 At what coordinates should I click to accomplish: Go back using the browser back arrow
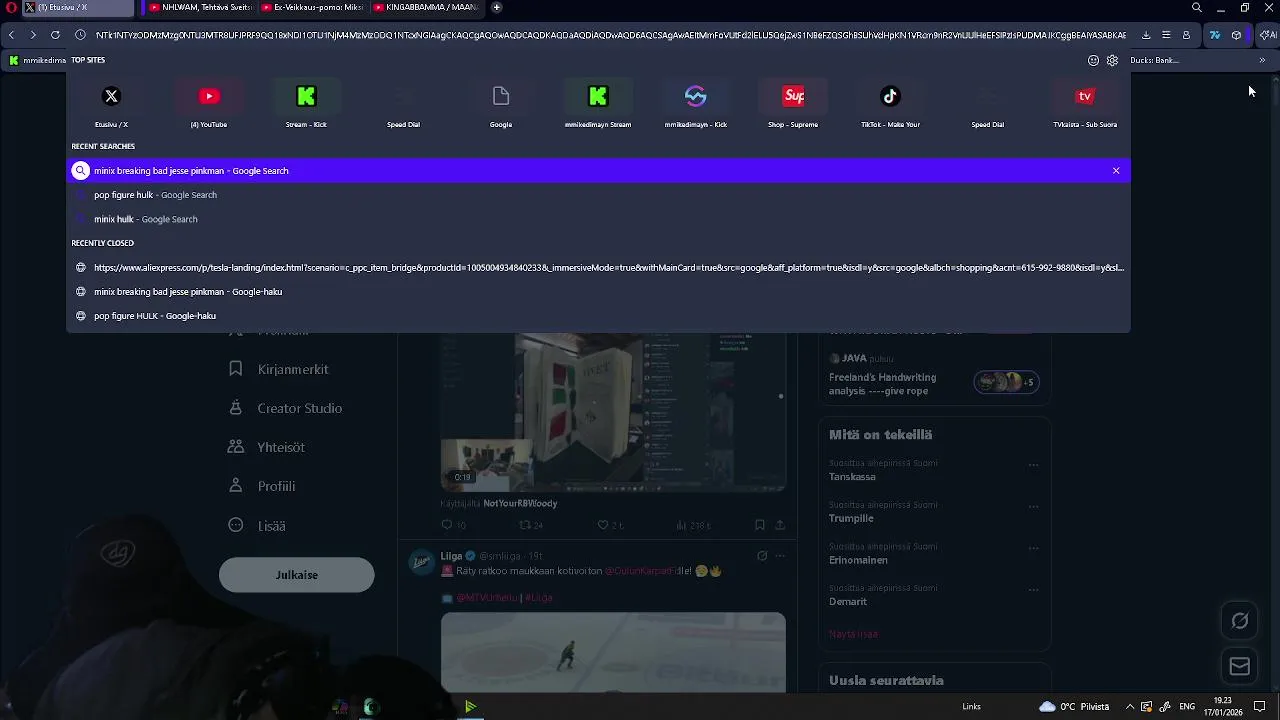11,35
